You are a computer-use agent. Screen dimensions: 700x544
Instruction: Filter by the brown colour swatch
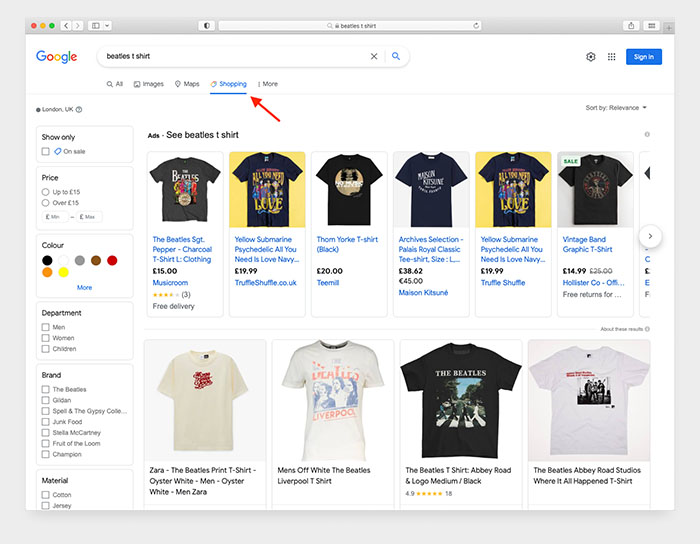(96, 260)
